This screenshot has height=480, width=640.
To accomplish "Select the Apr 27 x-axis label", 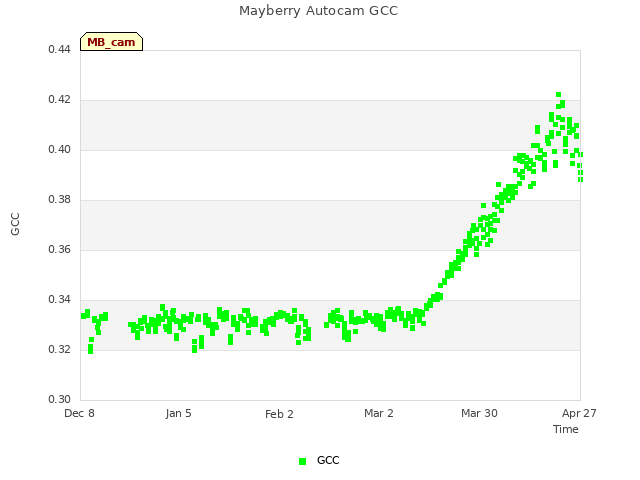I will [579, 413].
